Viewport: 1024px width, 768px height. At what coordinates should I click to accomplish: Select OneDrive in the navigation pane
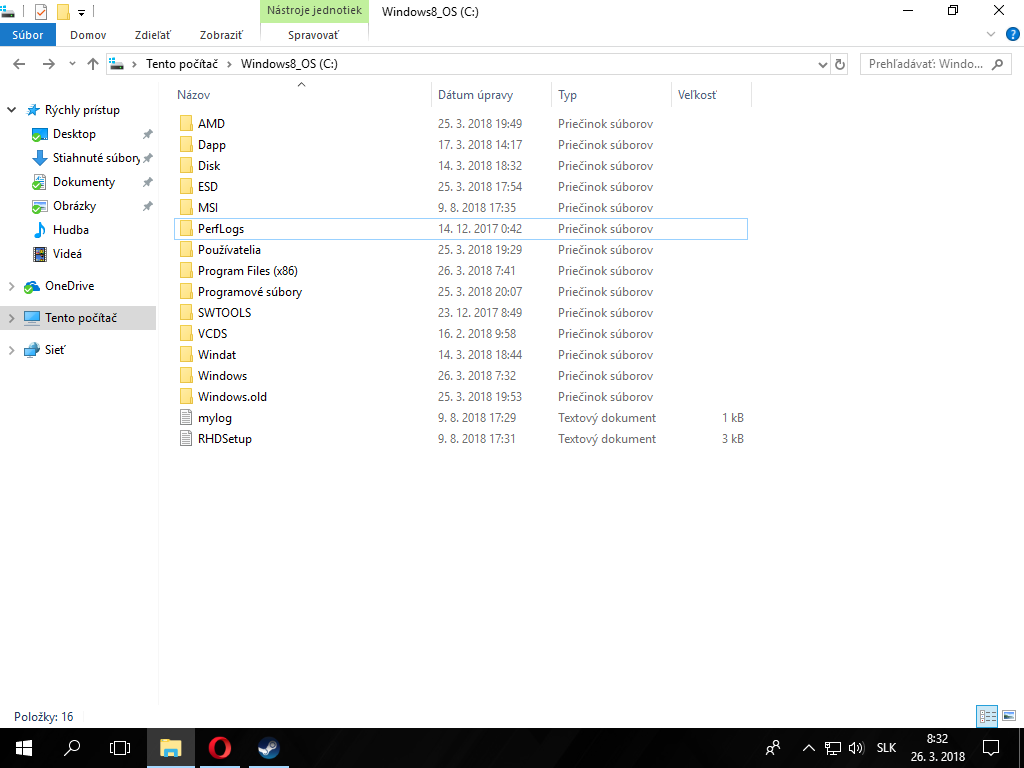69,286
